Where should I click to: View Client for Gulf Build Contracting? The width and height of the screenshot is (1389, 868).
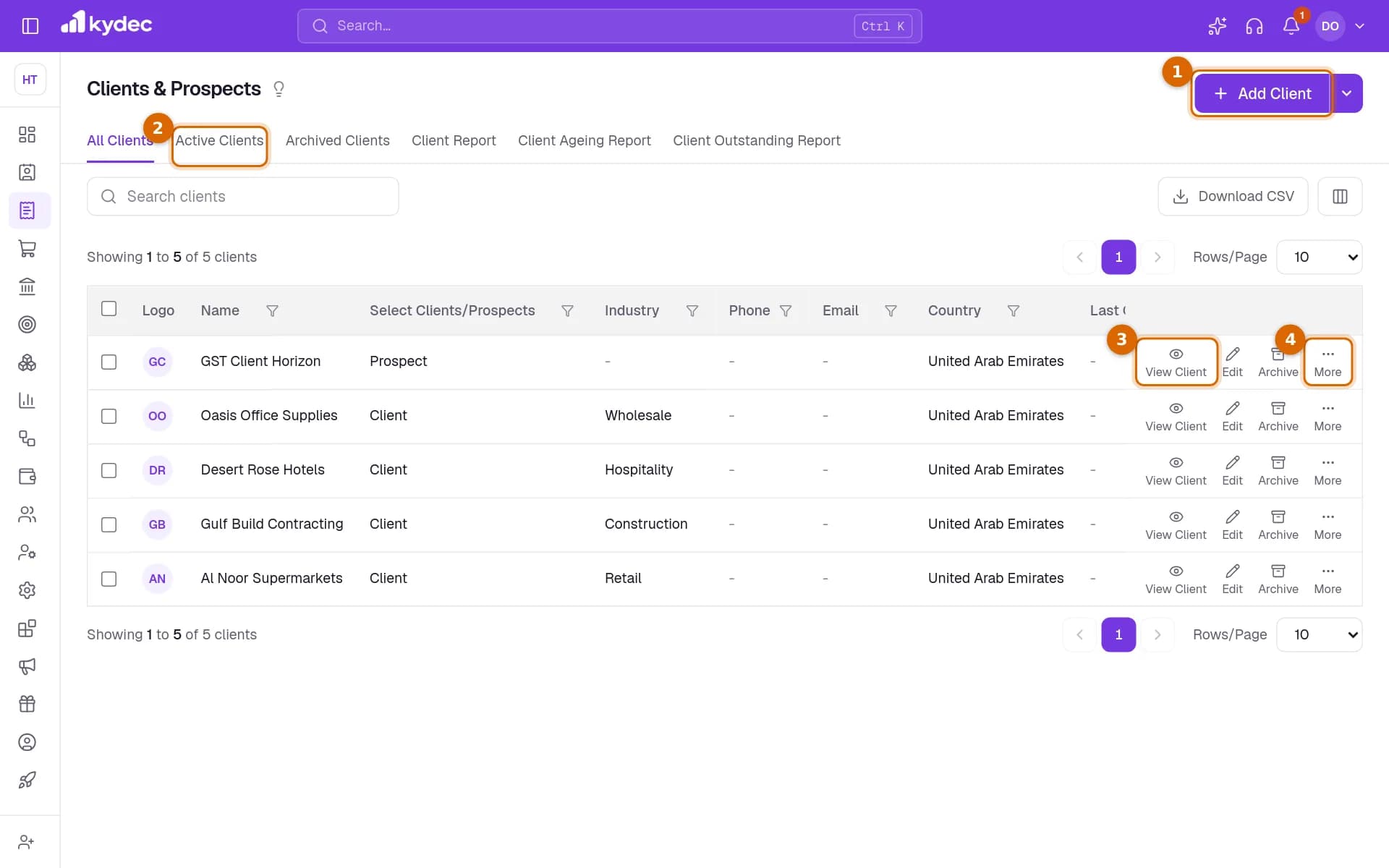click(x=1176, y=524)
